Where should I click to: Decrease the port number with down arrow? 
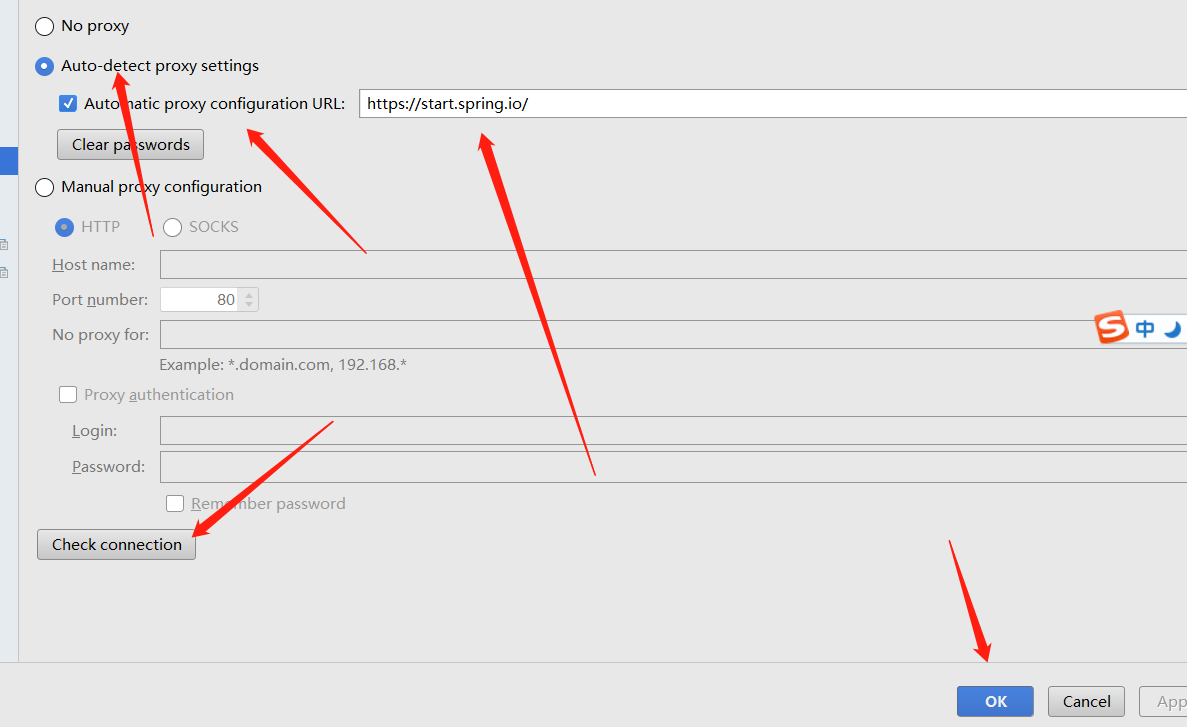click(249, 304)
